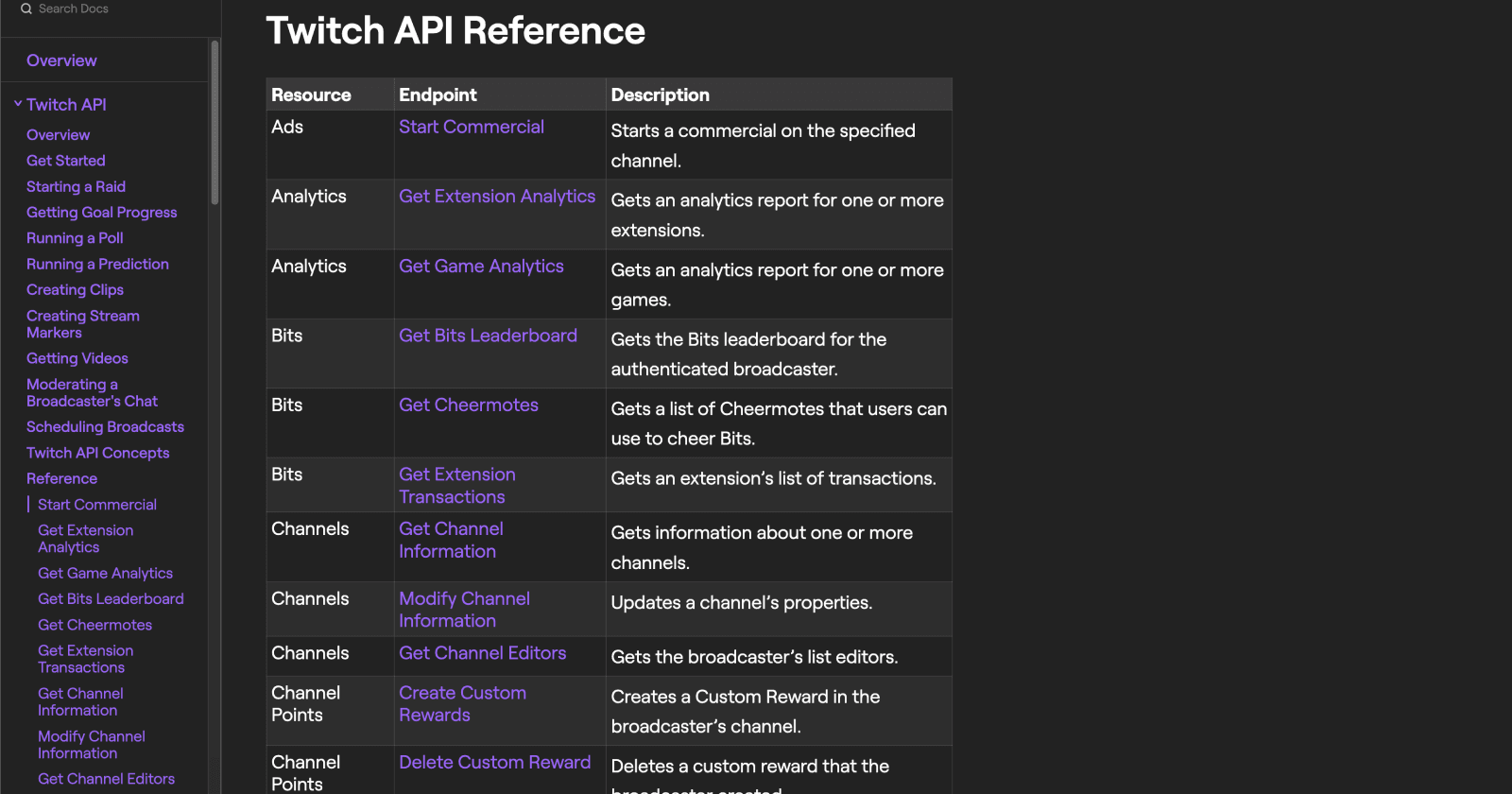Jump to Get Extension Analytics in sidebar

tap(85, 539)
